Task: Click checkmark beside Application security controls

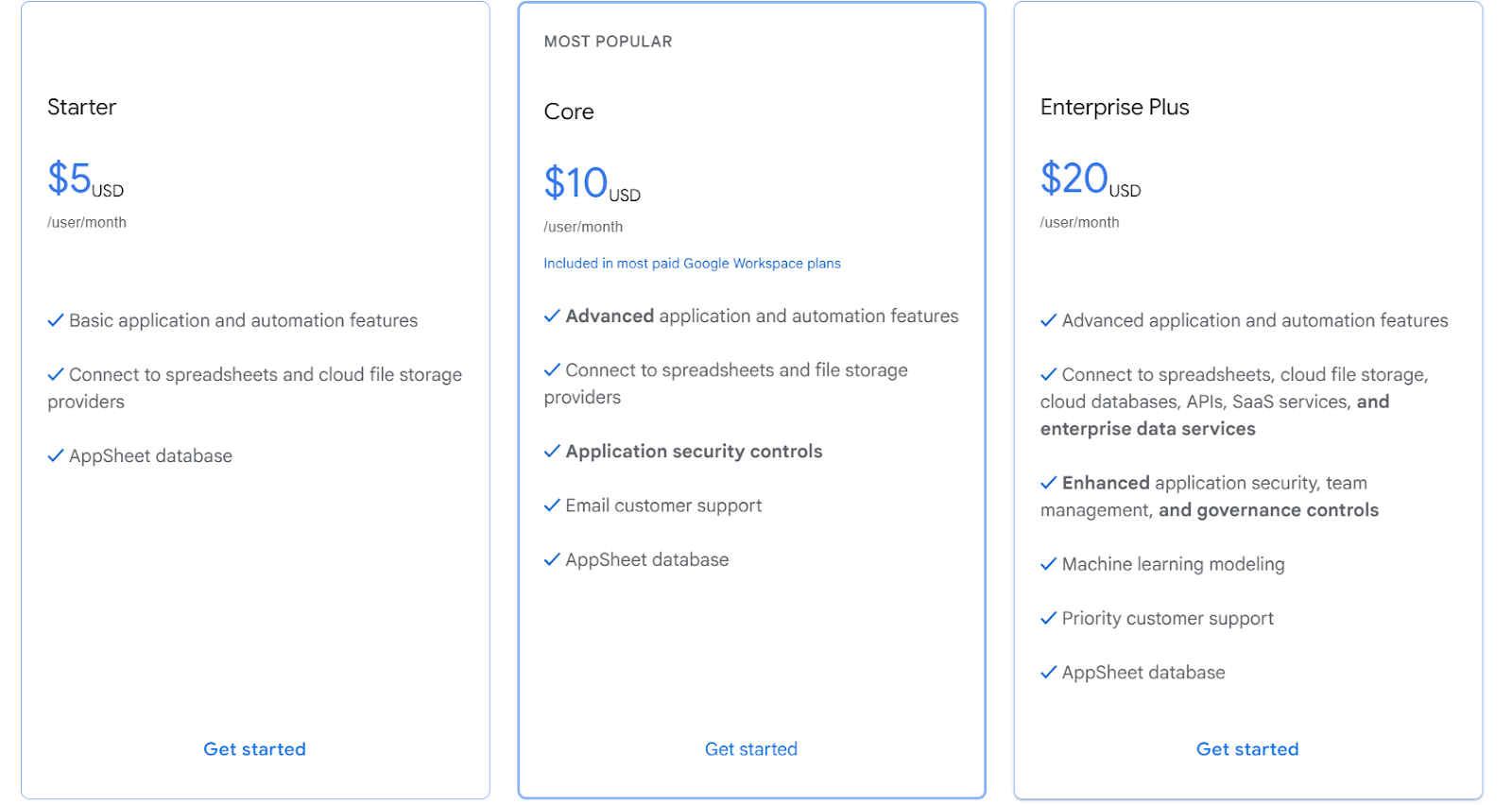Action: (552, 452)
